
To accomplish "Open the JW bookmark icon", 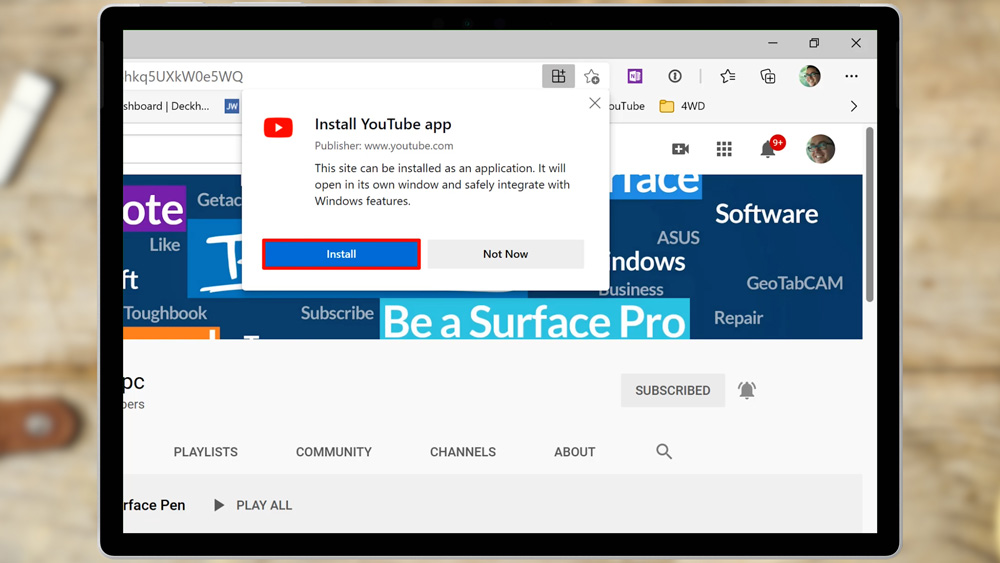I will pyautogui.click(x=232, y=106).
